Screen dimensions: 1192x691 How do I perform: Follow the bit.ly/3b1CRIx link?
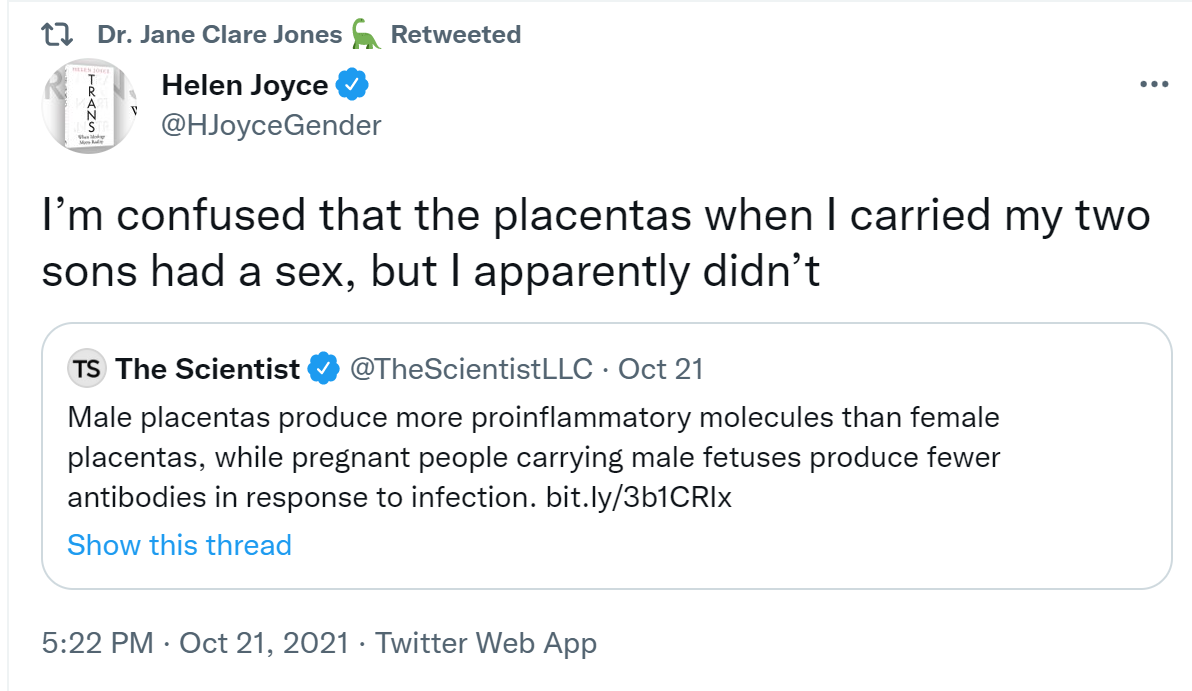click(639, 497)
